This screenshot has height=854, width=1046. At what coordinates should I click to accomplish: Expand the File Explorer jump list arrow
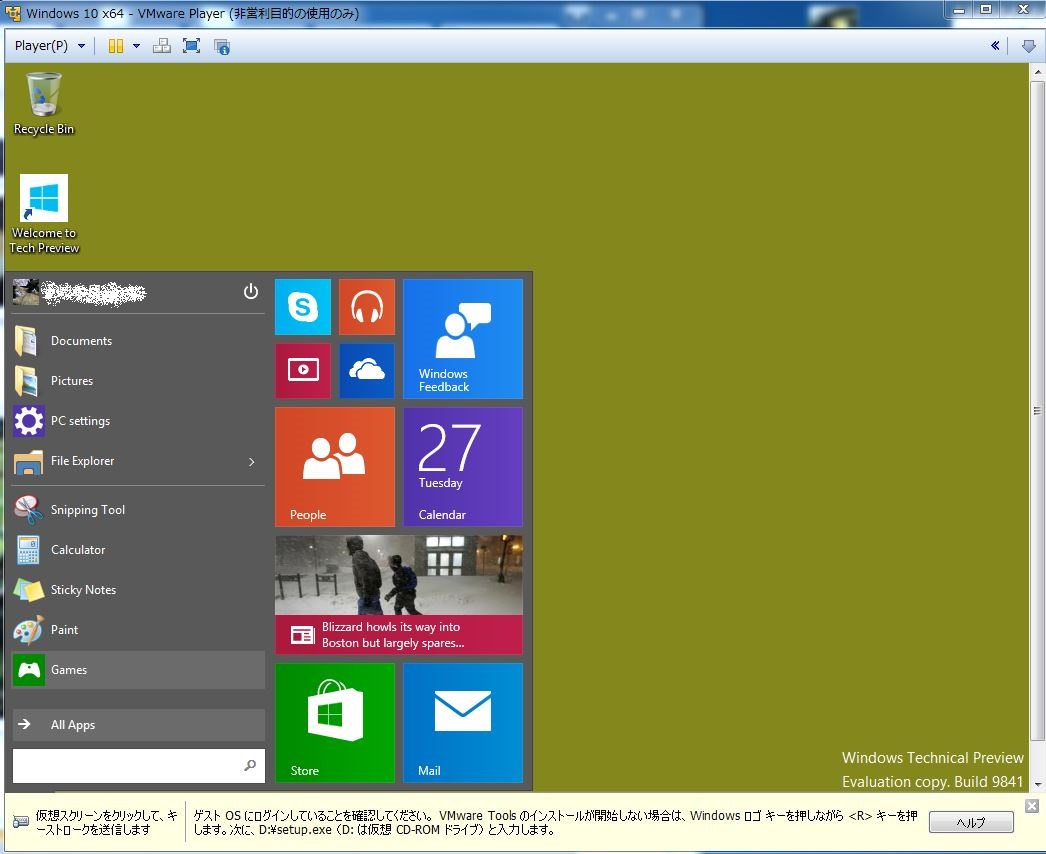[x=252, y=462]
